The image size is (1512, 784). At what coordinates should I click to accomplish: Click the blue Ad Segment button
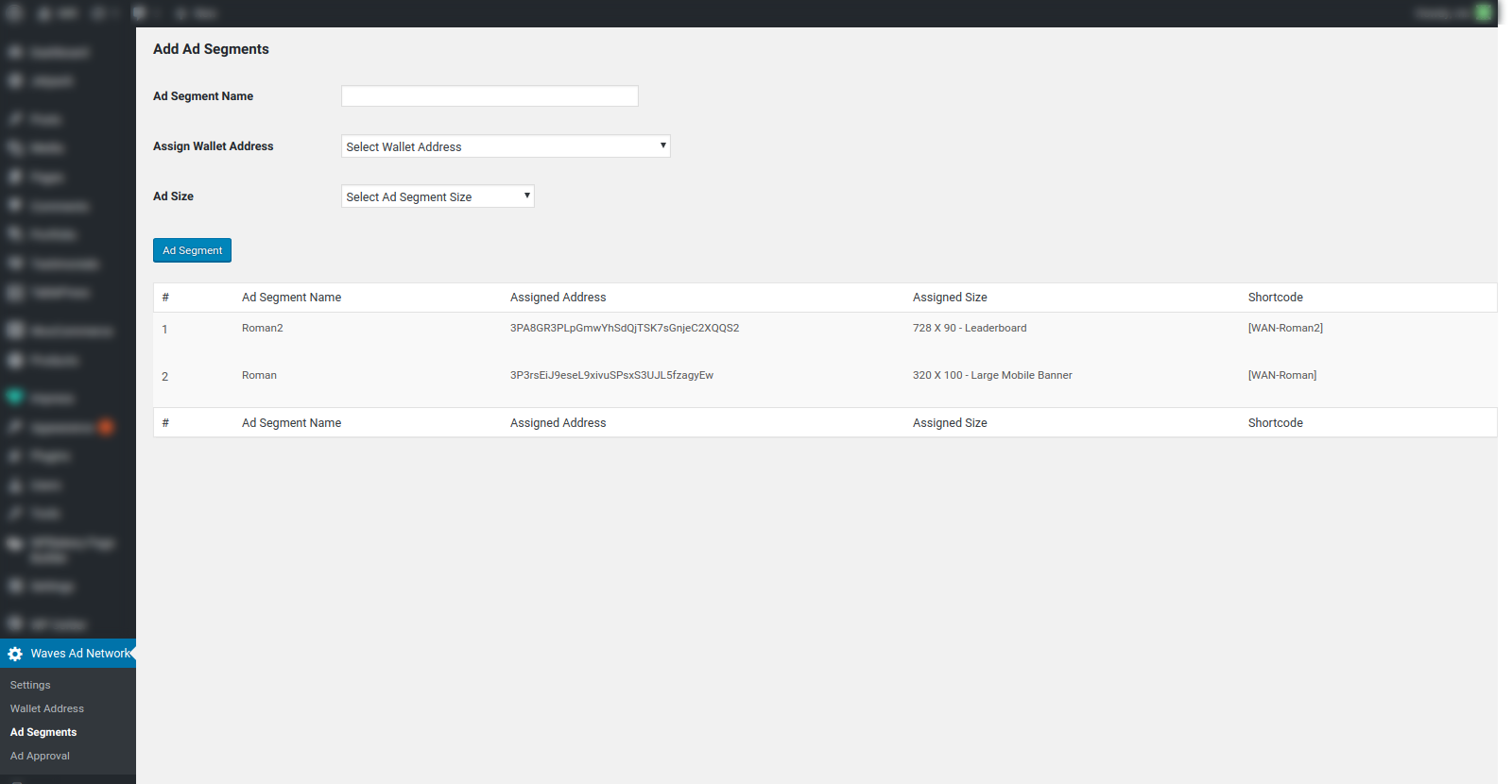(192, 250)
